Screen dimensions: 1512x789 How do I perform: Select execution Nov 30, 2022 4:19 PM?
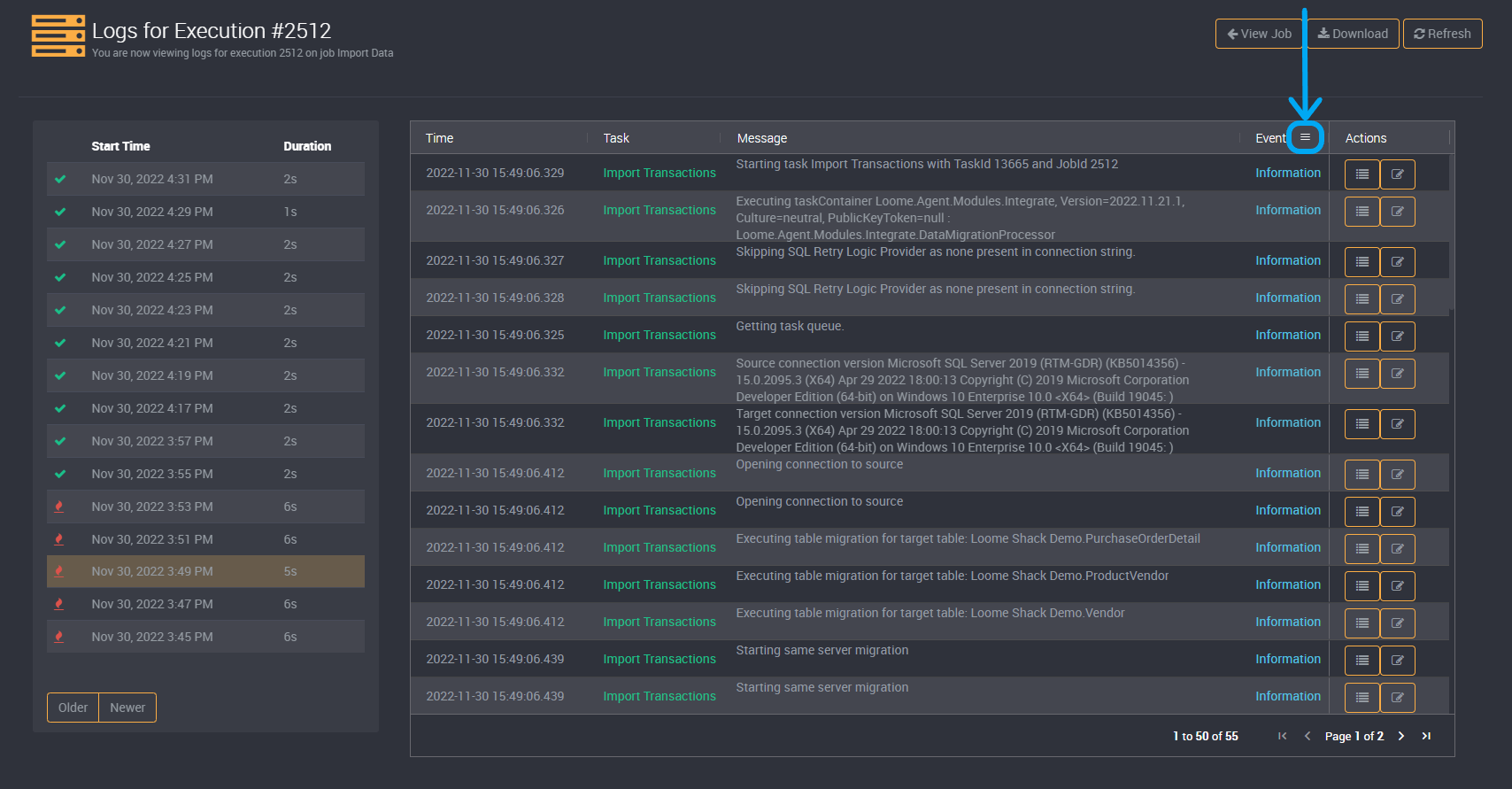[x=205, y=375]
